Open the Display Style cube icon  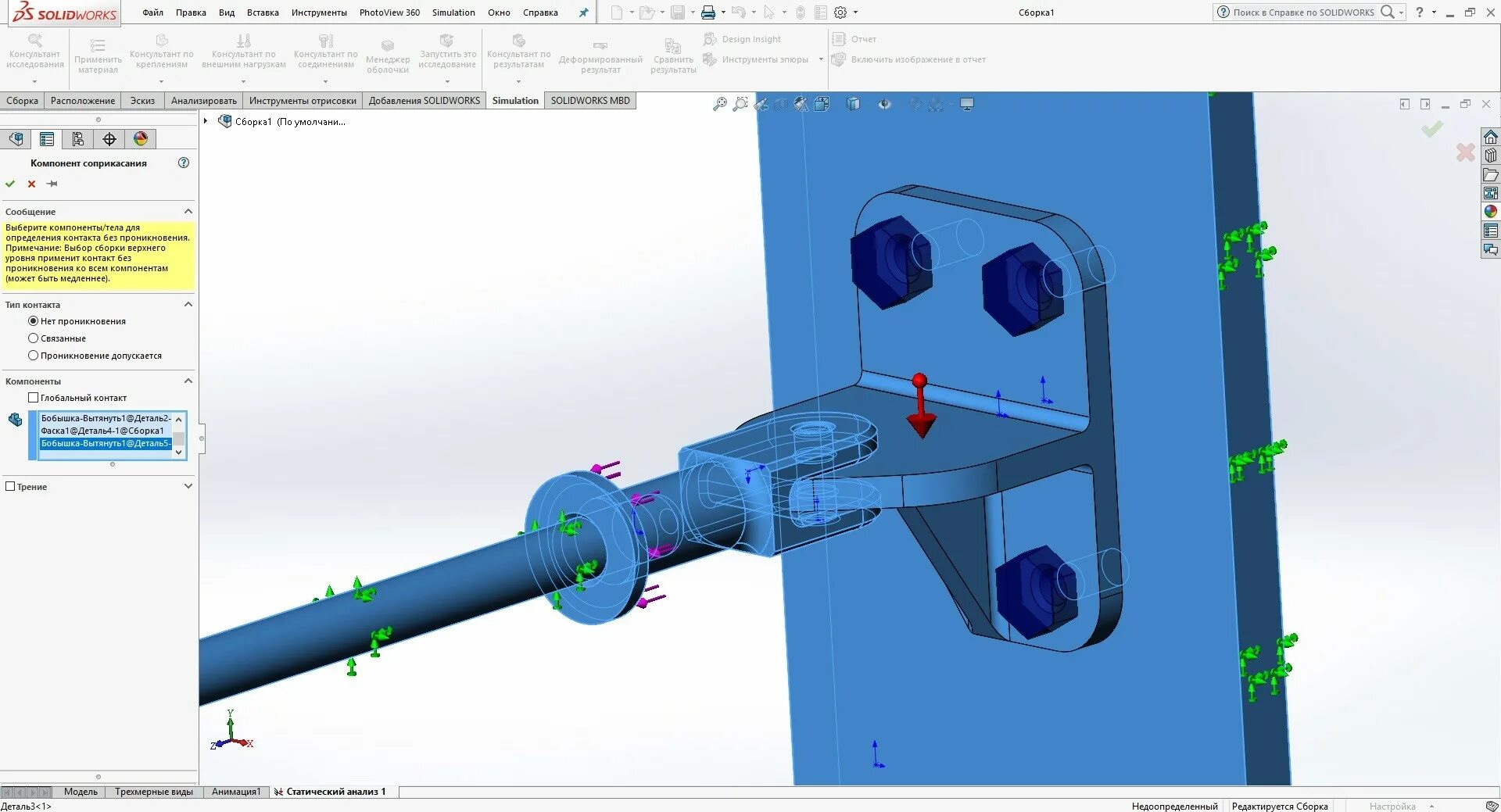[x=853, y=104]
